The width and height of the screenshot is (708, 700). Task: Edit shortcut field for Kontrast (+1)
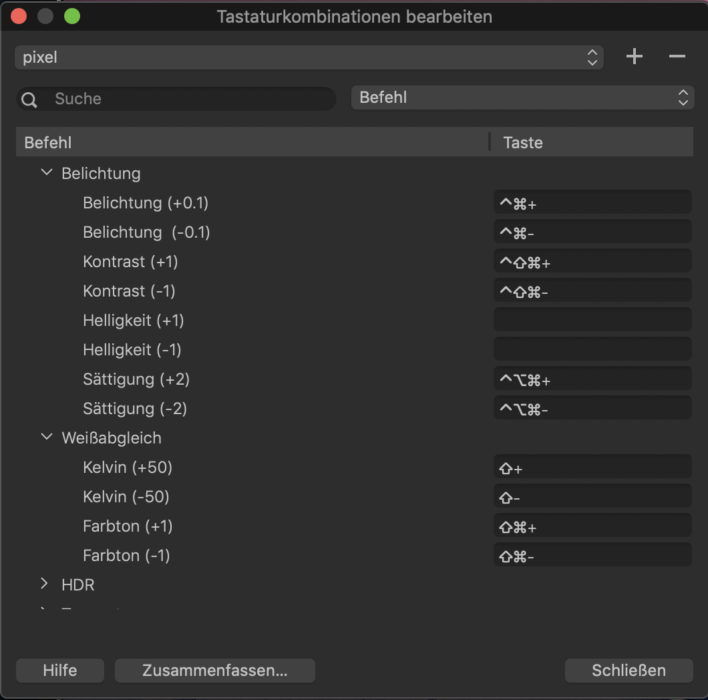[x=592, y=261]
